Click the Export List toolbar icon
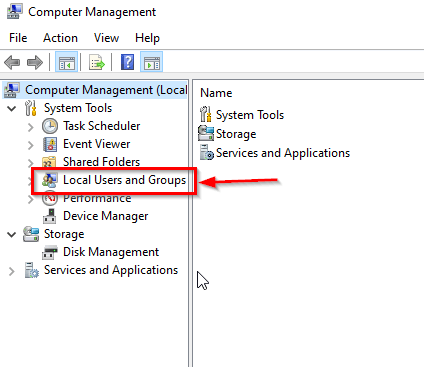The width and height of the screenshot is (424, 367). (97, 62)
